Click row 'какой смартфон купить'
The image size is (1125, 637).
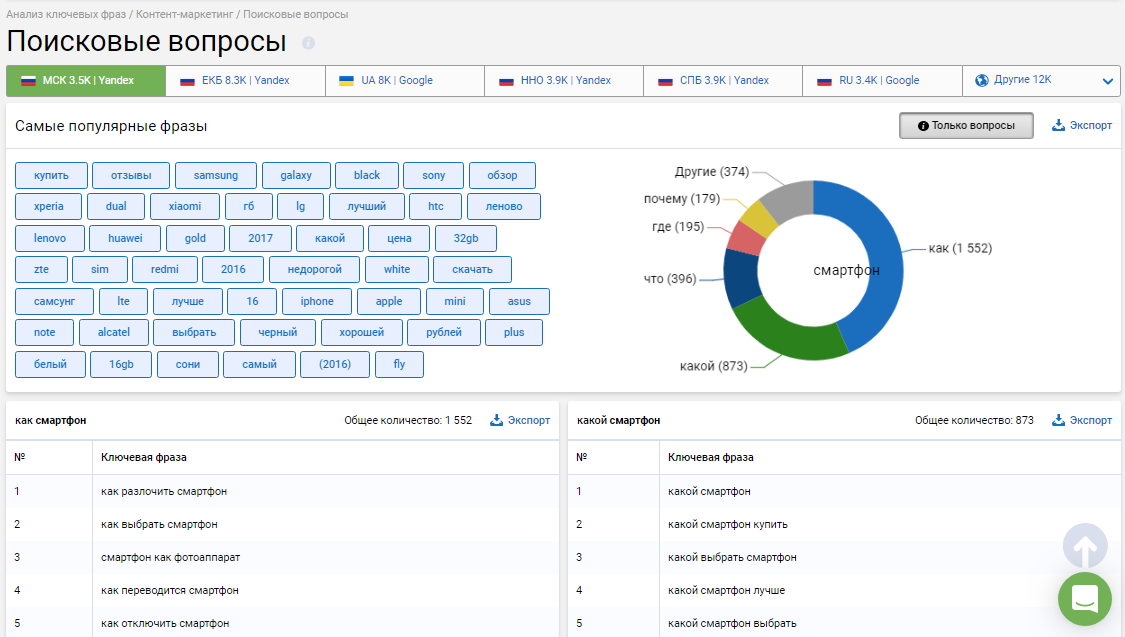pyautogui.click(x=844, y=524)
